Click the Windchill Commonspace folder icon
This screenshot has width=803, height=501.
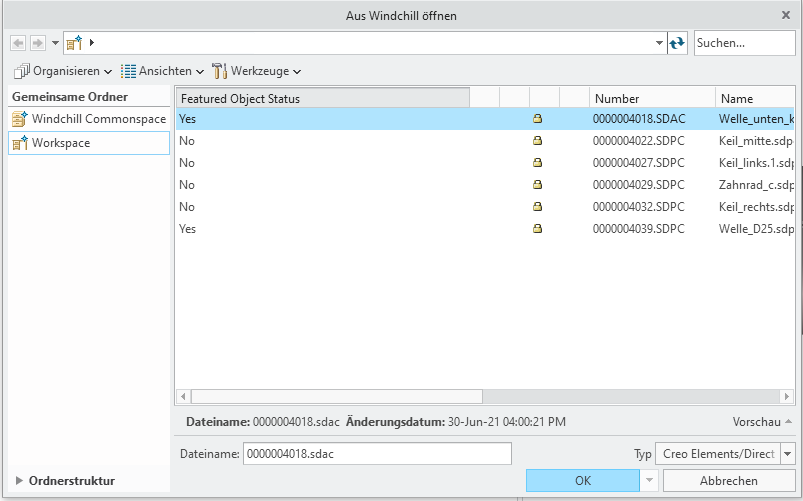coord(20,119)
